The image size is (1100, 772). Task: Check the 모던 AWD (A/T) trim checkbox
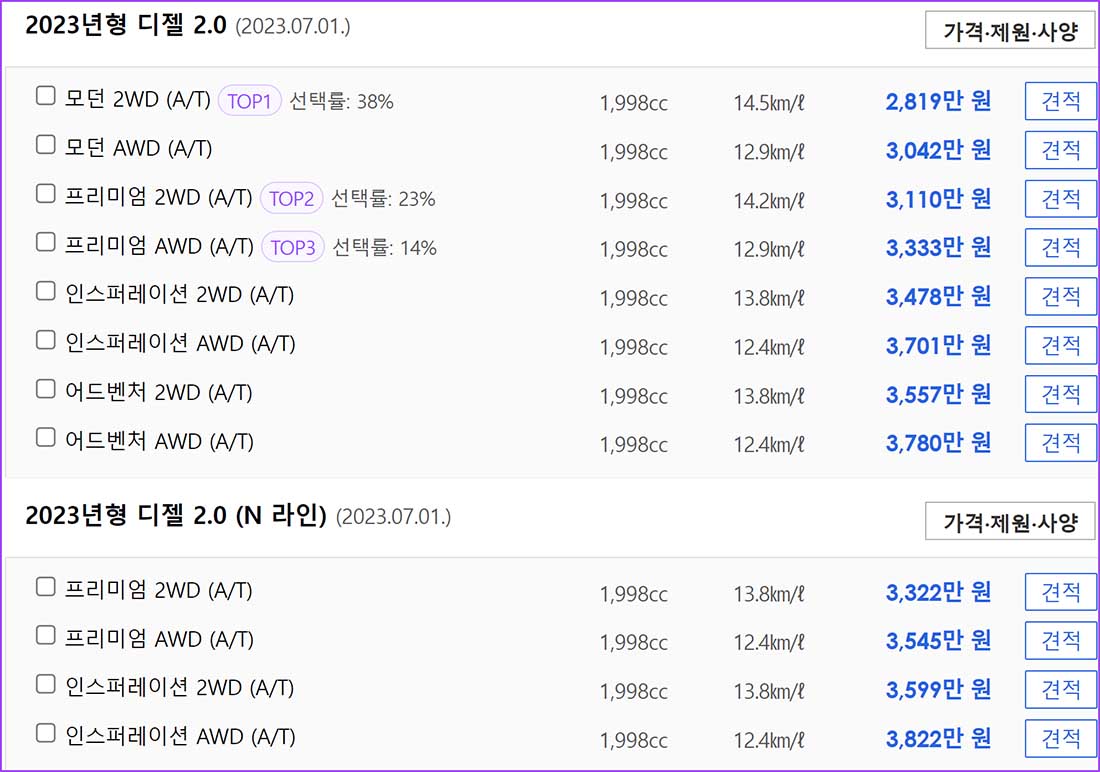pos(46,145)
